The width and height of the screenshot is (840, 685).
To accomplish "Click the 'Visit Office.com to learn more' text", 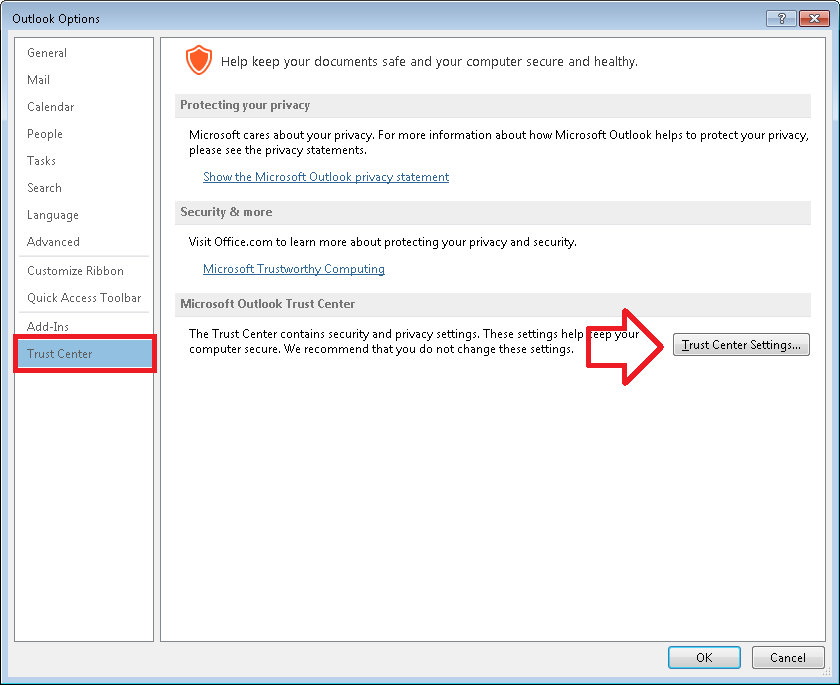I will [x=382, y=242].
